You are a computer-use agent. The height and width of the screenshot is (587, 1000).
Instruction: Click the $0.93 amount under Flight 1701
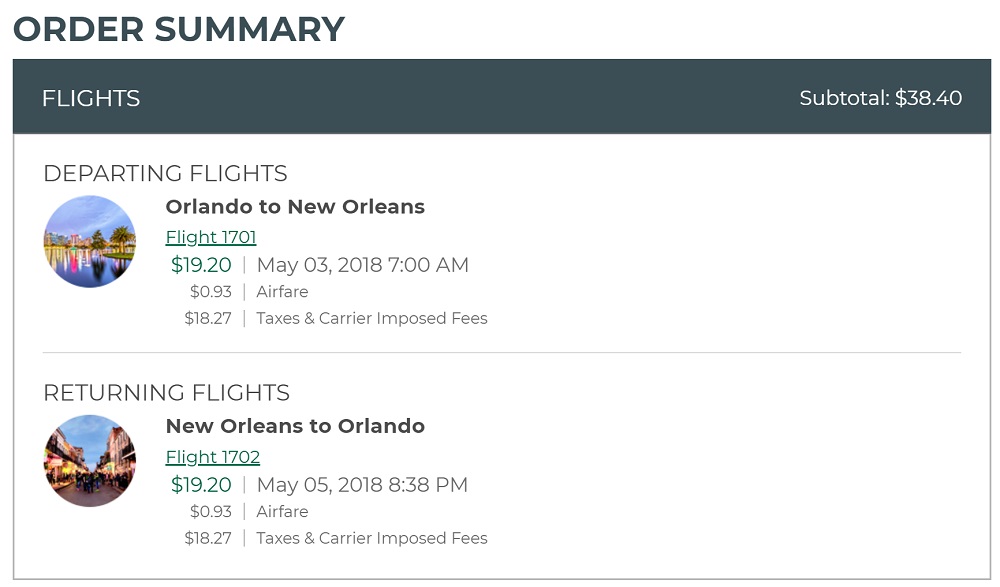pyautogui.click(x=210, y=292)
